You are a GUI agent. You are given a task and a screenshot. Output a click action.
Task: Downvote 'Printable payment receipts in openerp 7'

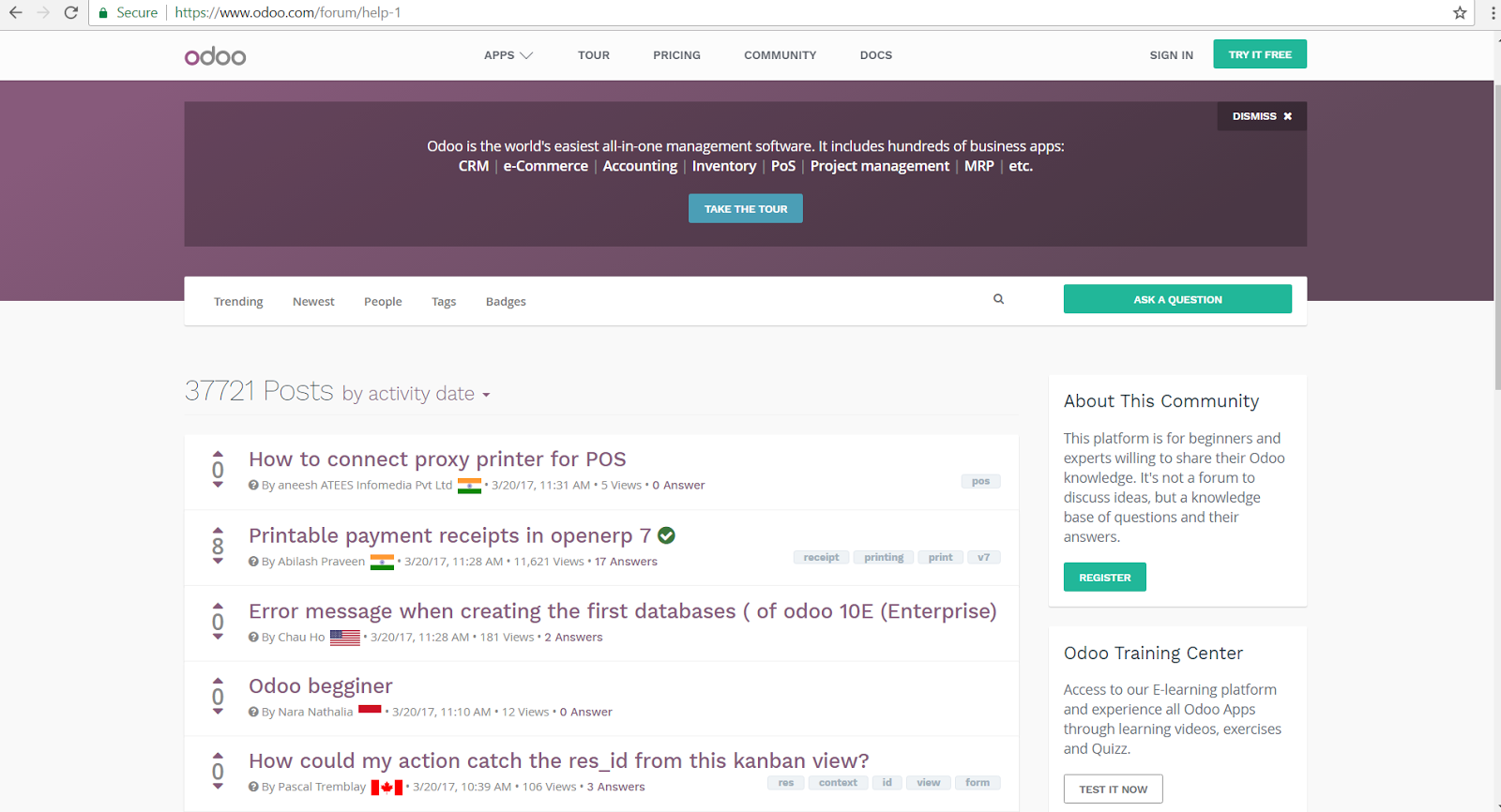pos(218,562)
